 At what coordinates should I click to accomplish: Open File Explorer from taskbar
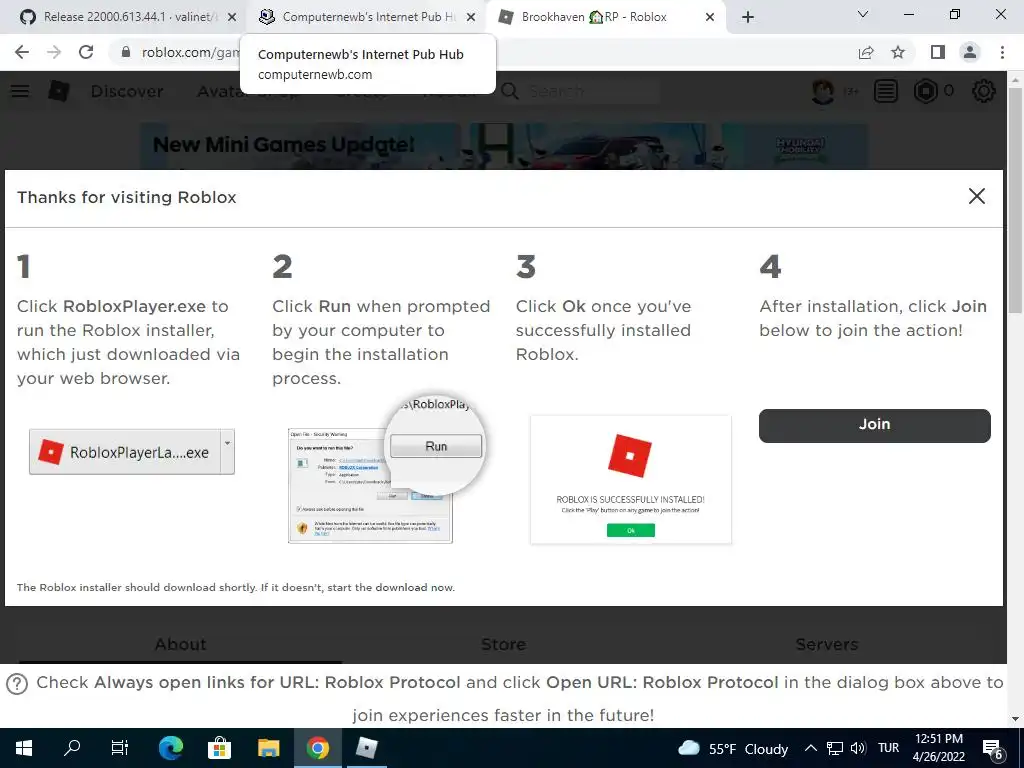268,748
